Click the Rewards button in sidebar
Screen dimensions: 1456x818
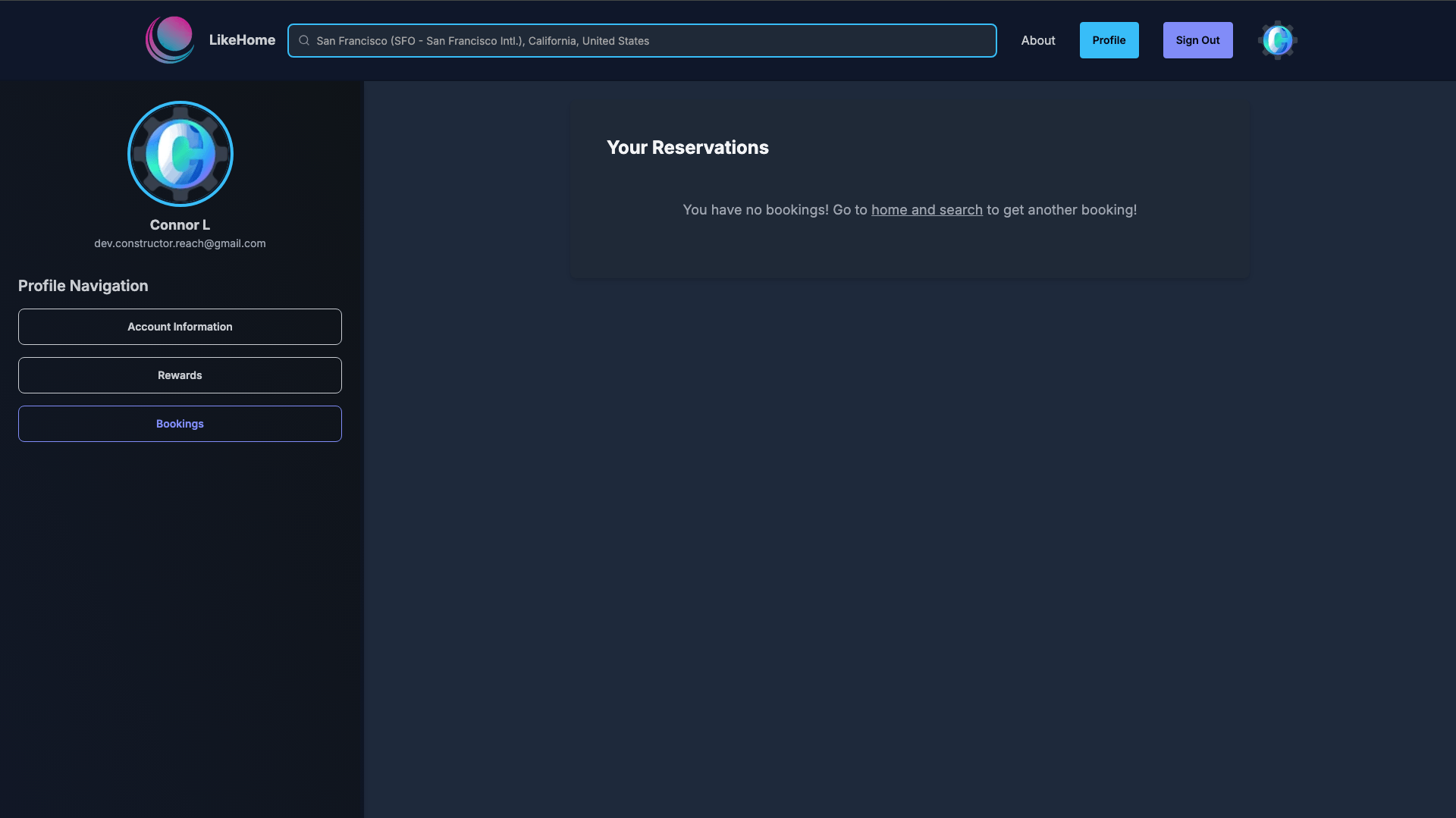point(180,375)
